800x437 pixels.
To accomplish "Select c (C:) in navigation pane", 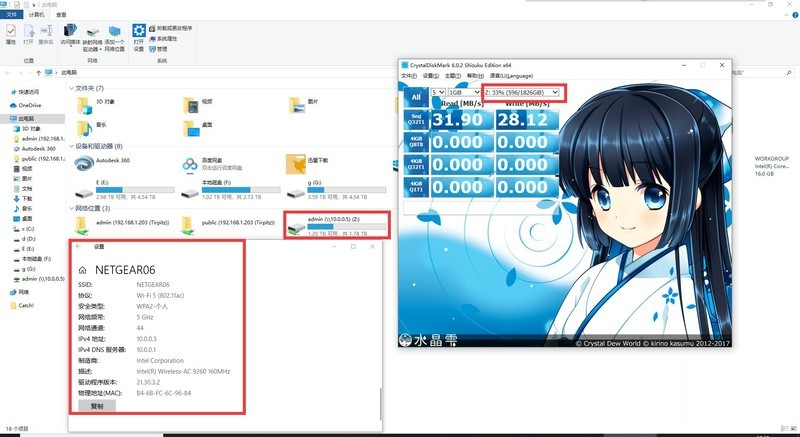I will pos(28,229).
